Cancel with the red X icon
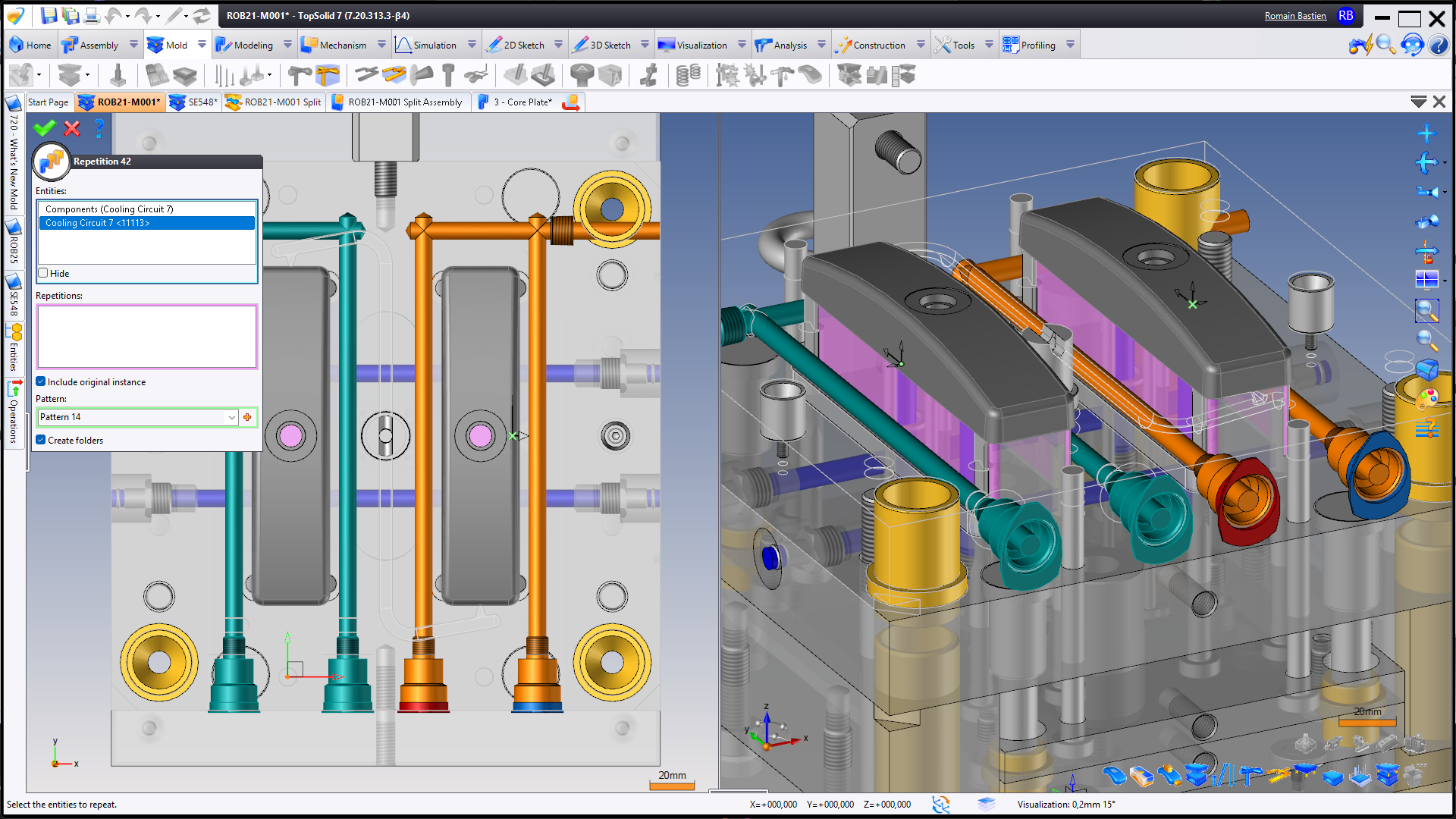Image resolution: width=1456 pixels, height=819 pixels. [72, 129]
